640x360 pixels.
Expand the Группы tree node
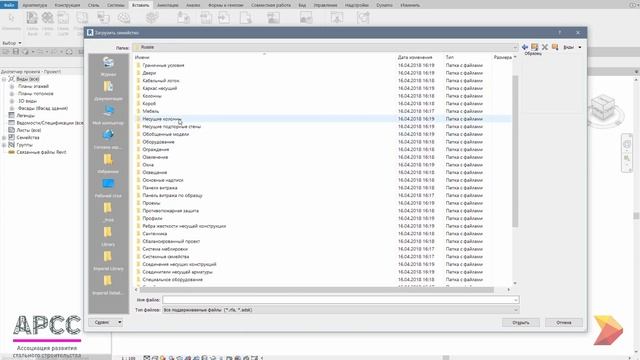[x=4, y=145]
